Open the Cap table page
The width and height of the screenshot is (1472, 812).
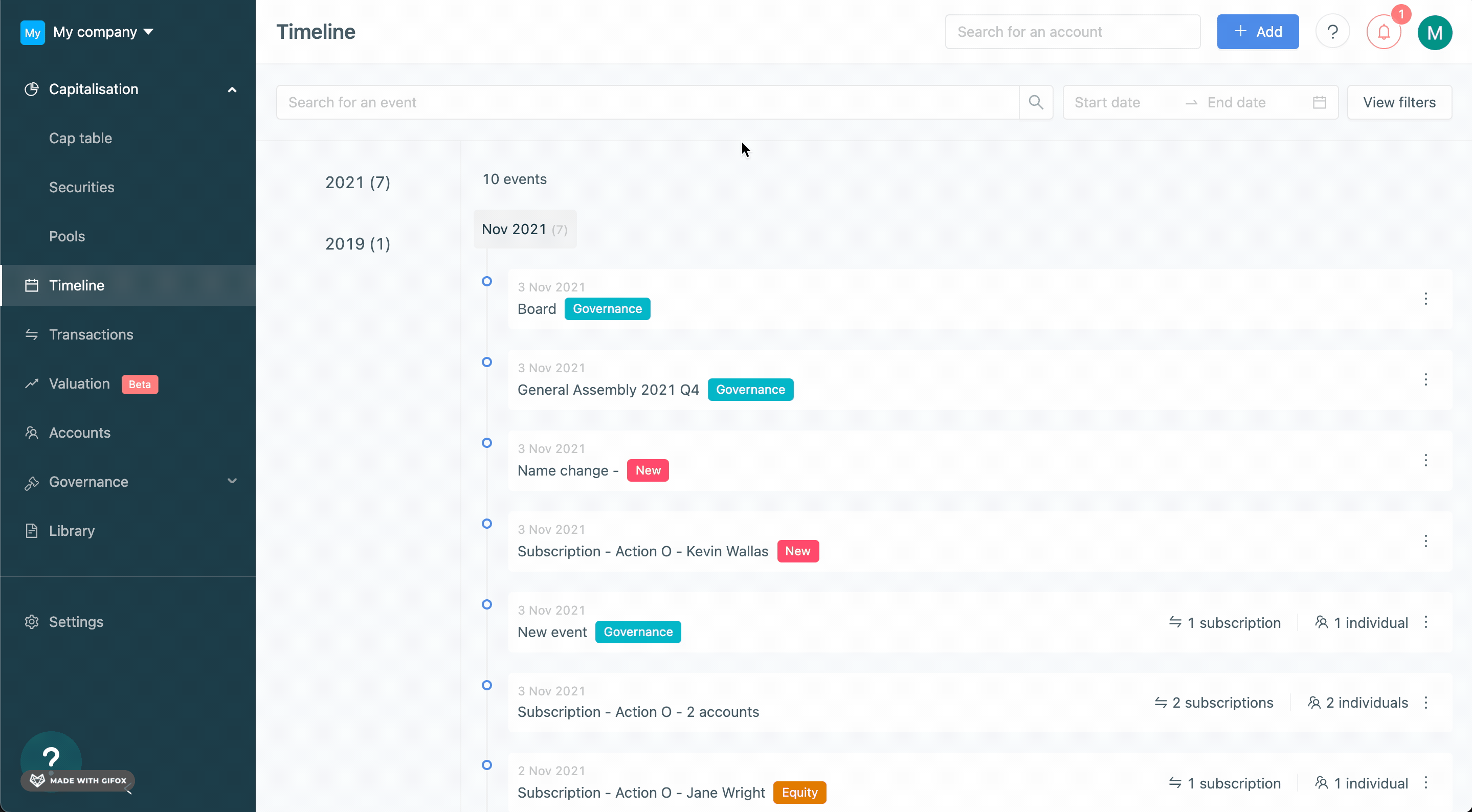(x=81, y=138)
